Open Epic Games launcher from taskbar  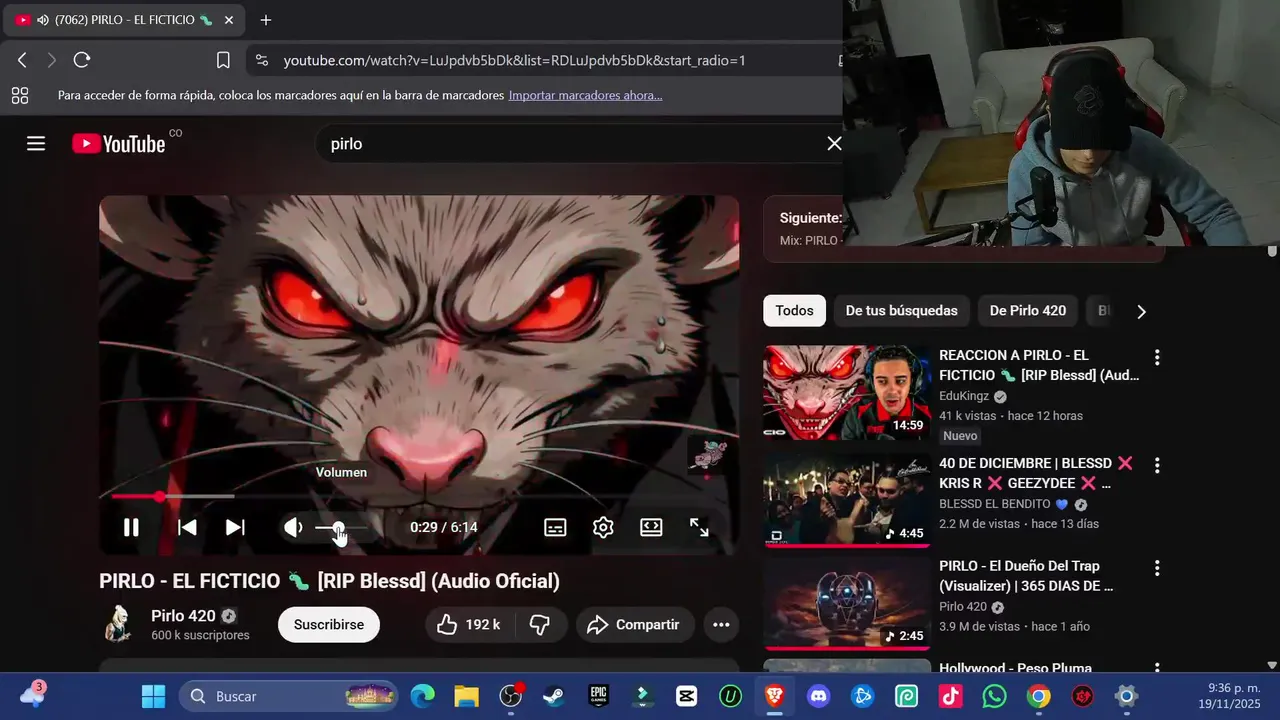pyautogui.click(x=599, y=696)
